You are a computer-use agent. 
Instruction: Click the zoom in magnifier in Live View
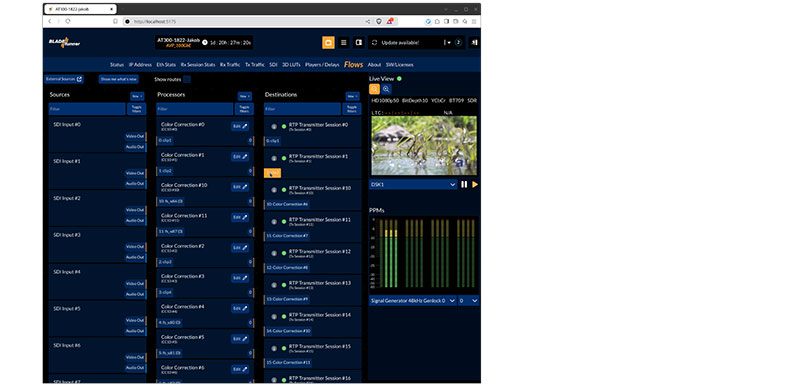pyautogui.click(x=386, y=89)
